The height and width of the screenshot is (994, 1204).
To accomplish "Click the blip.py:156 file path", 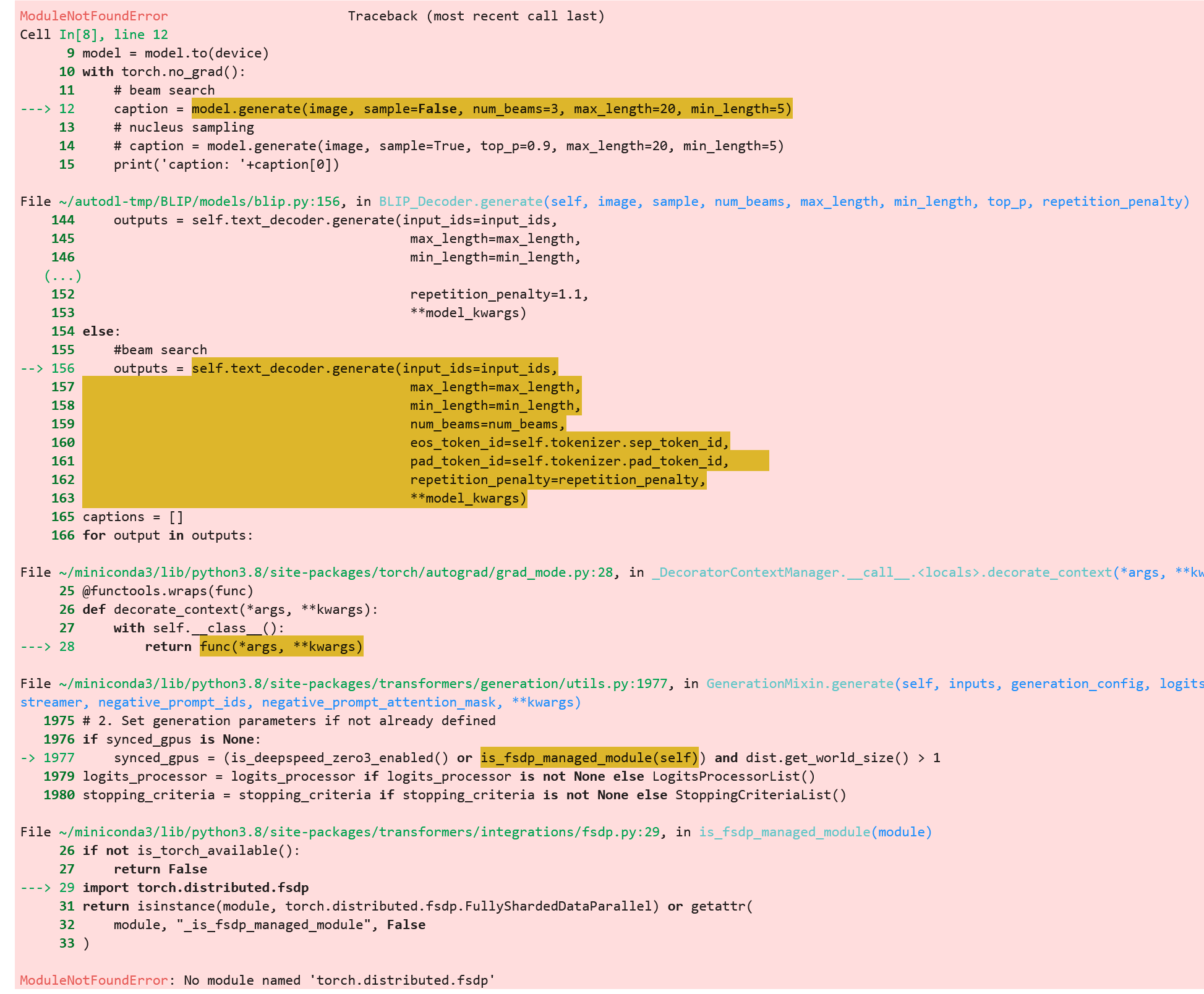I will click(199, 202).
